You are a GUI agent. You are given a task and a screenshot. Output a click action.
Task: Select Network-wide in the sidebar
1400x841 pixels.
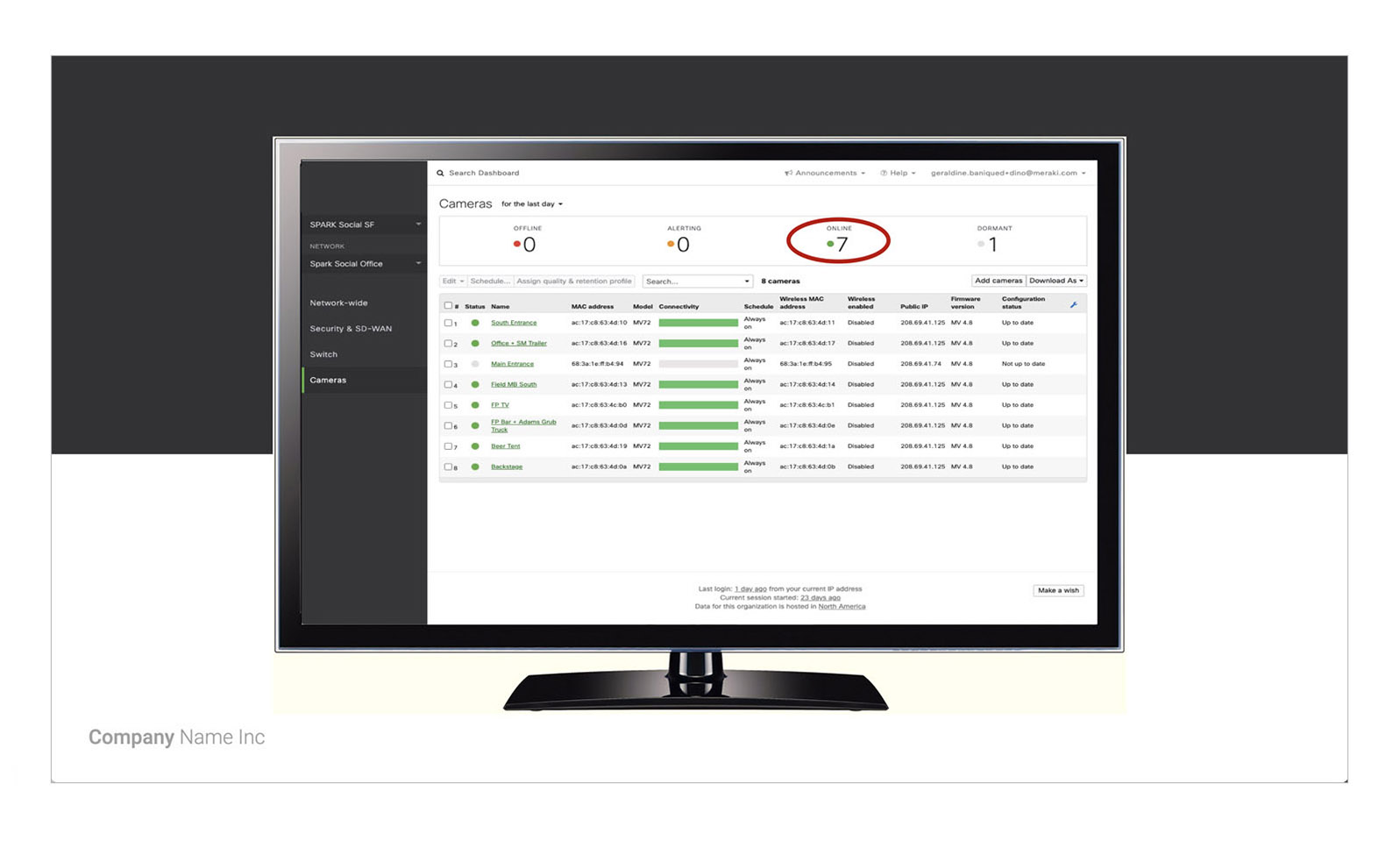338,303
